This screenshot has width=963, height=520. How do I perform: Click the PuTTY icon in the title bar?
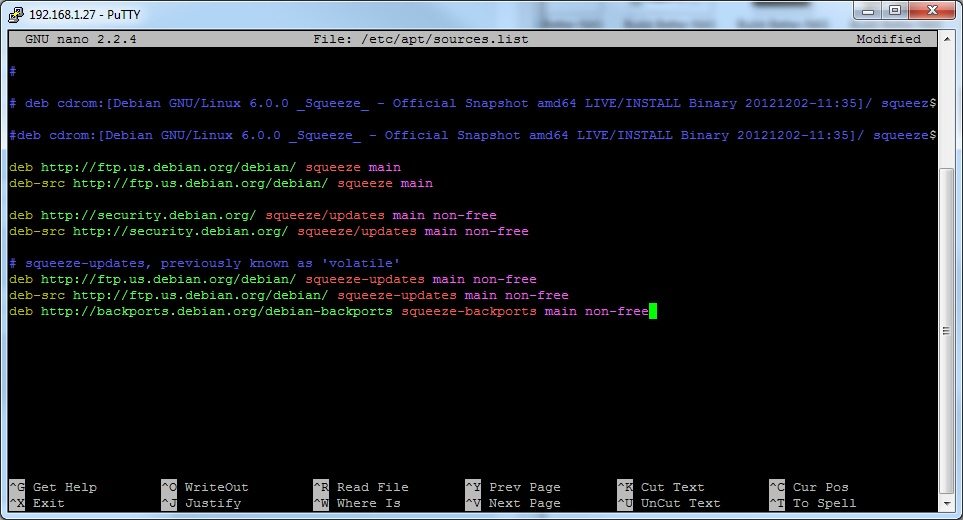click(x=16, y=14)
